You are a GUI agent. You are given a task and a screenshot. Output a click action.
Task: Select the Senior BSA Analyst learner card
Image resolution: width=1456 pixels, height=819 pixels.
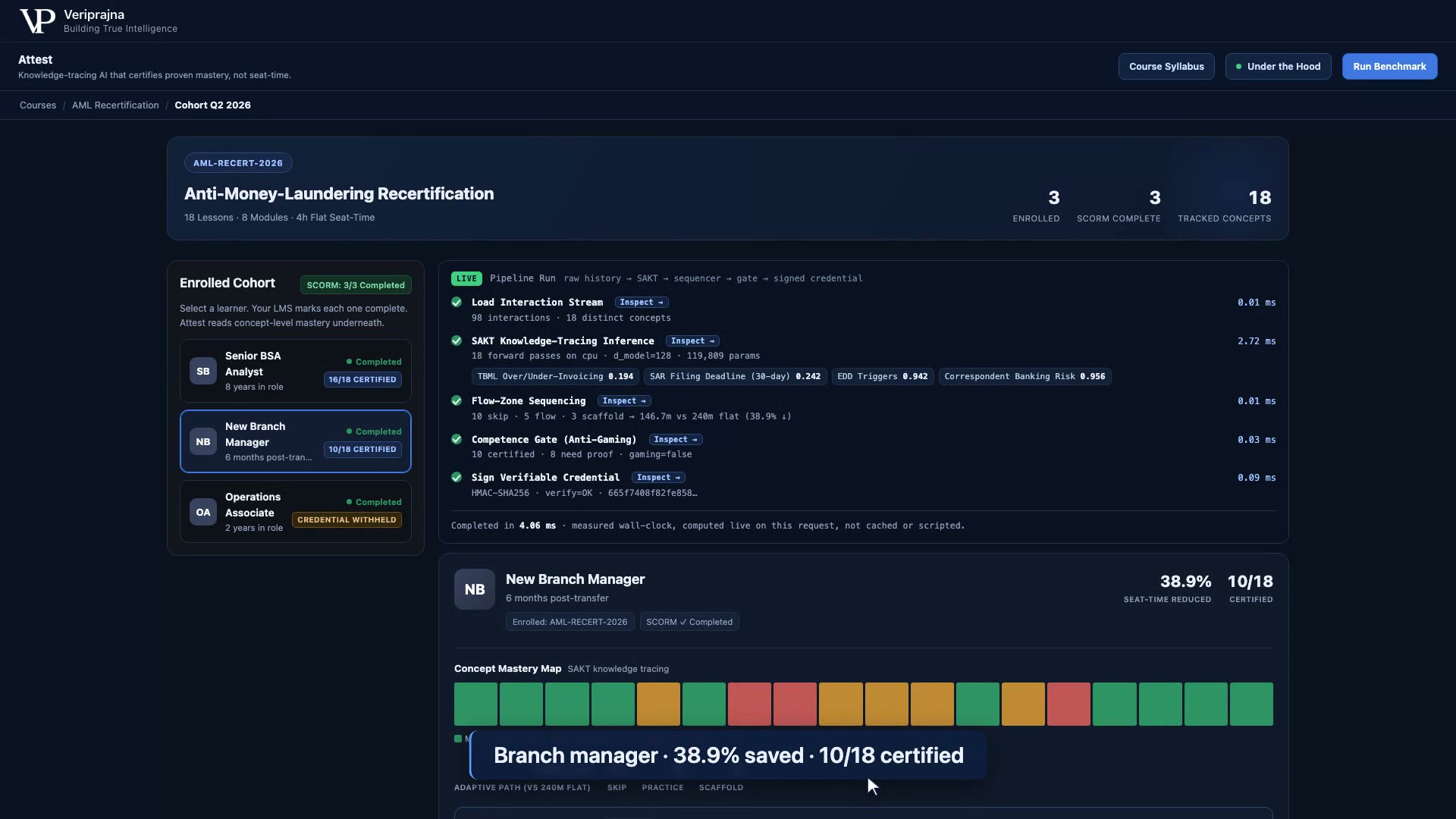tap(296, 371)
